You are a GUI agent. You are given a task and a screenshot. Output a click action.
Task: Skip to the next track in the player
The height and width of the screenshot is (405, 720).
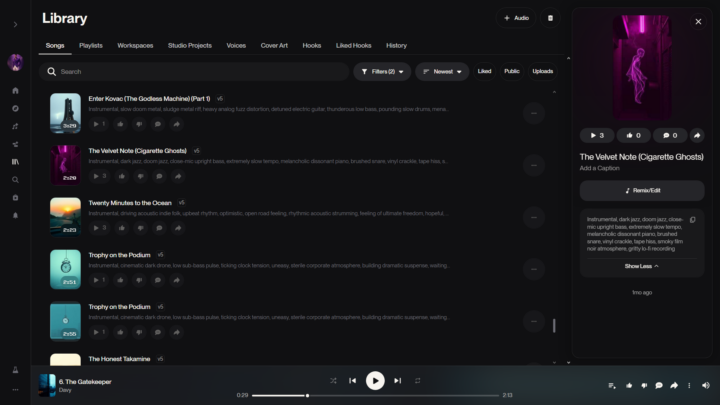click(x=397, y=381)
